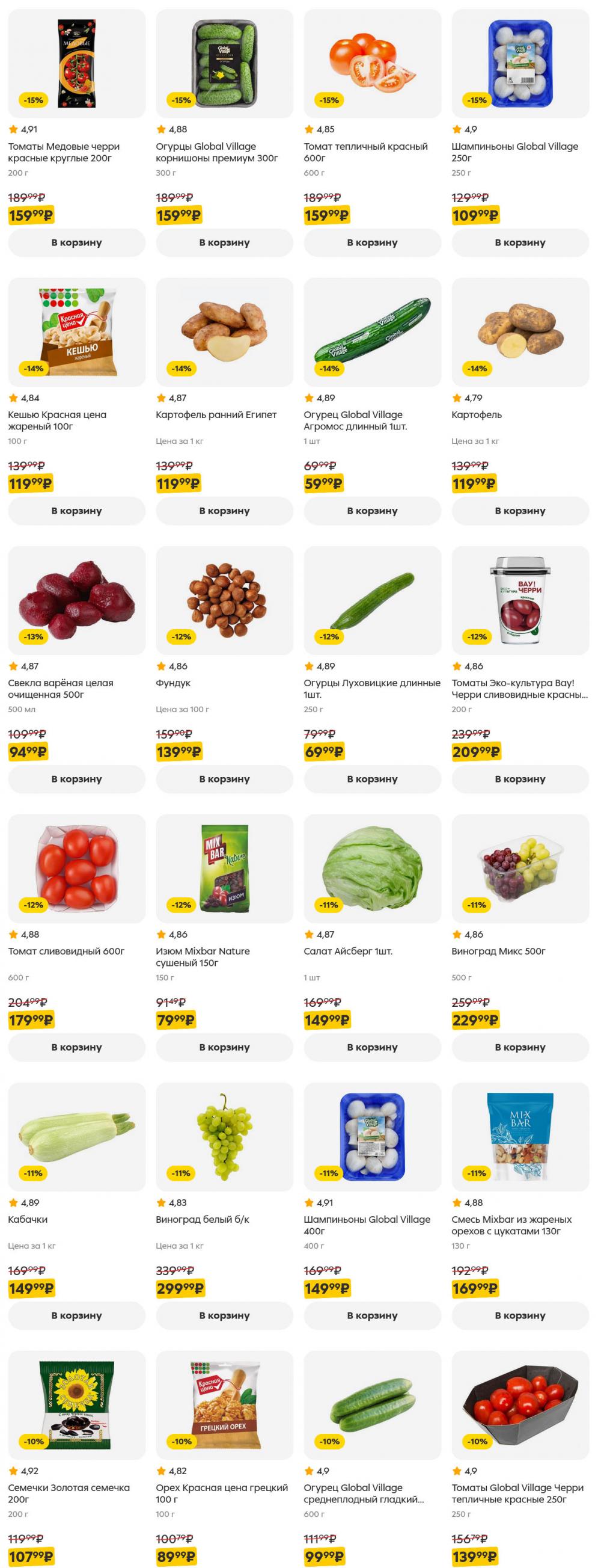Add Огурец Global Village Агромос to cart
Viewport: 601px width, 1568px height.
(x=372, y=511)
